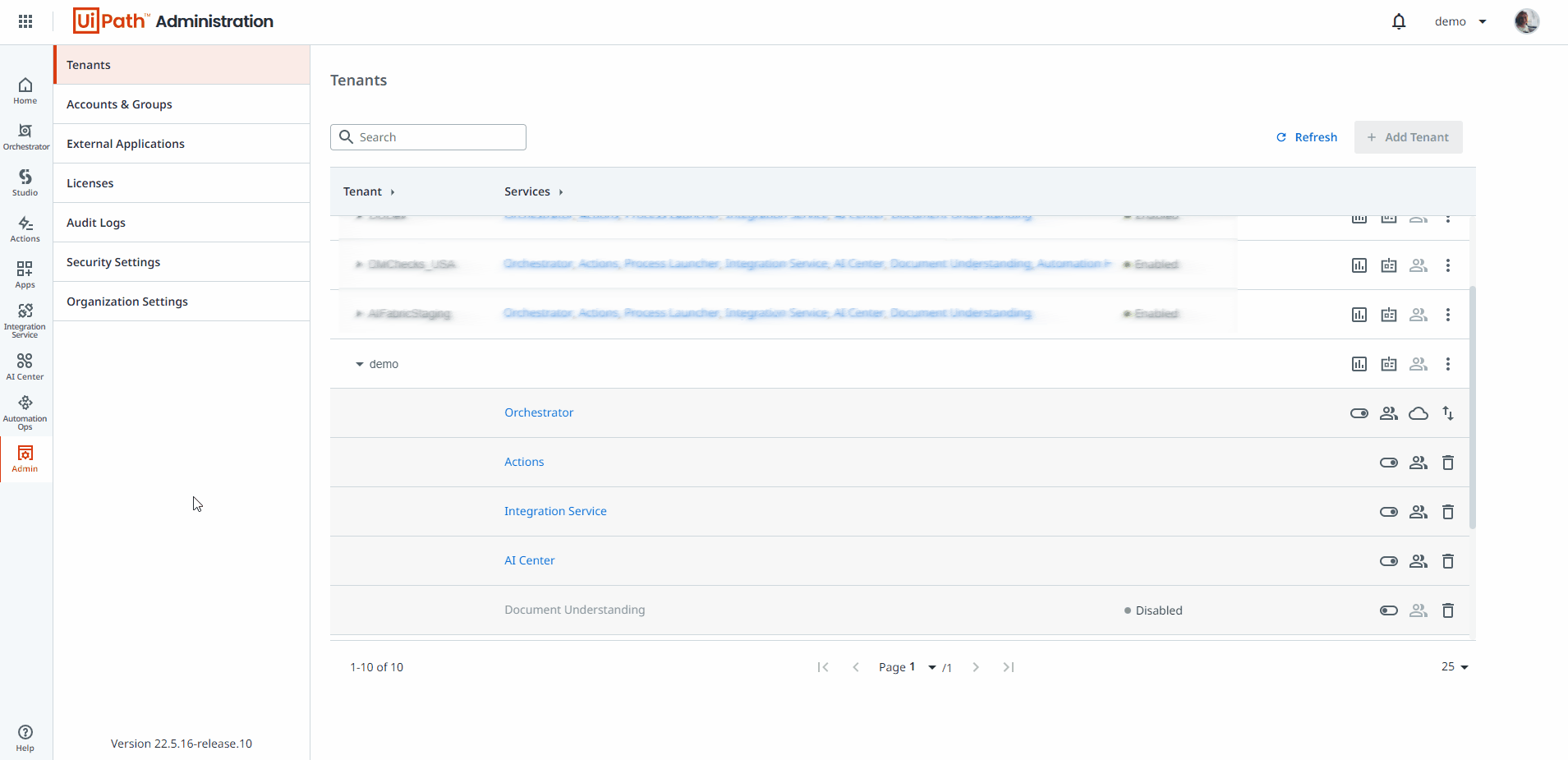Manage users for the Integration Service row
The width and height of the screenshot is (1568, 760).
click(1419, 512)
